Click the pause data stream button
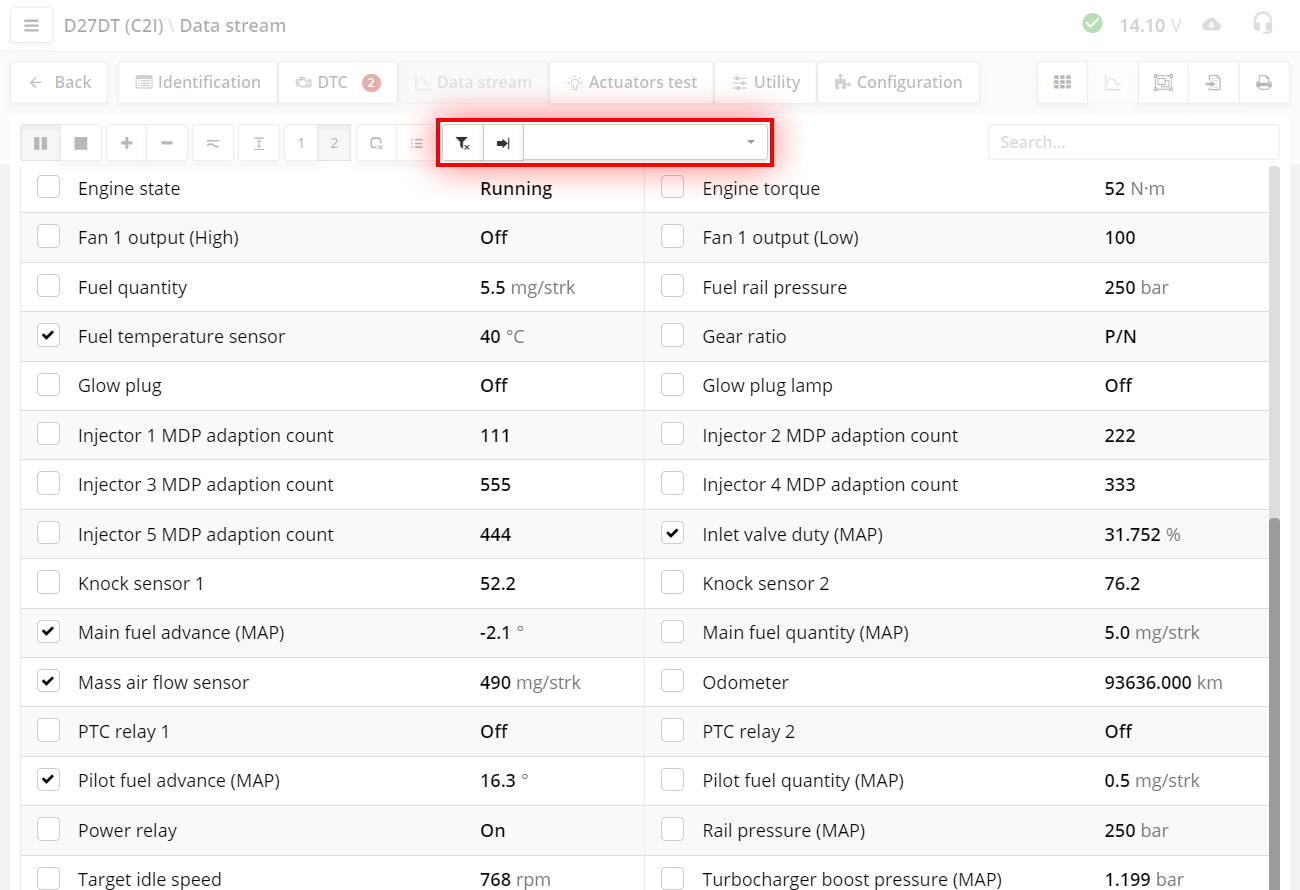 pyautogui.click(x=40, y=143)
